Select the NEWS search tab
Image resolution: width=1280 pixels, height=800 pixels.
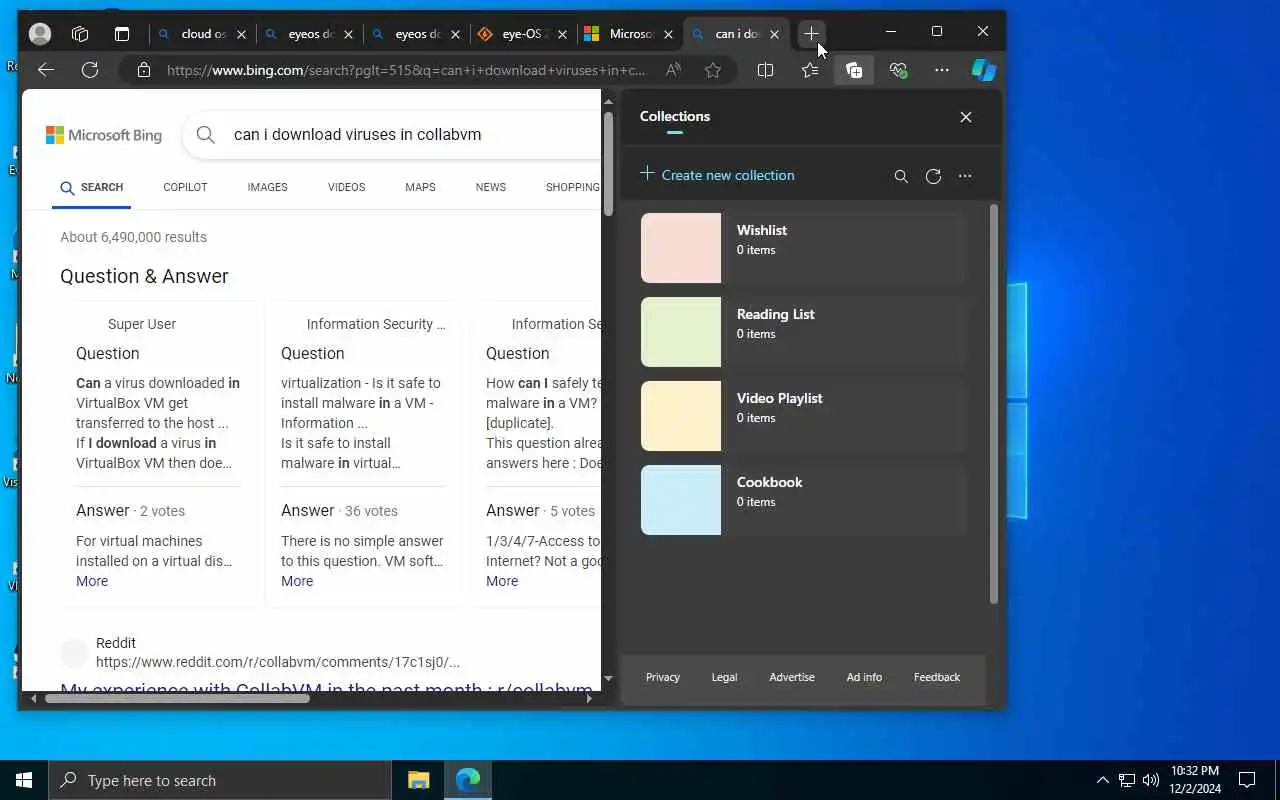click(490, 187)
